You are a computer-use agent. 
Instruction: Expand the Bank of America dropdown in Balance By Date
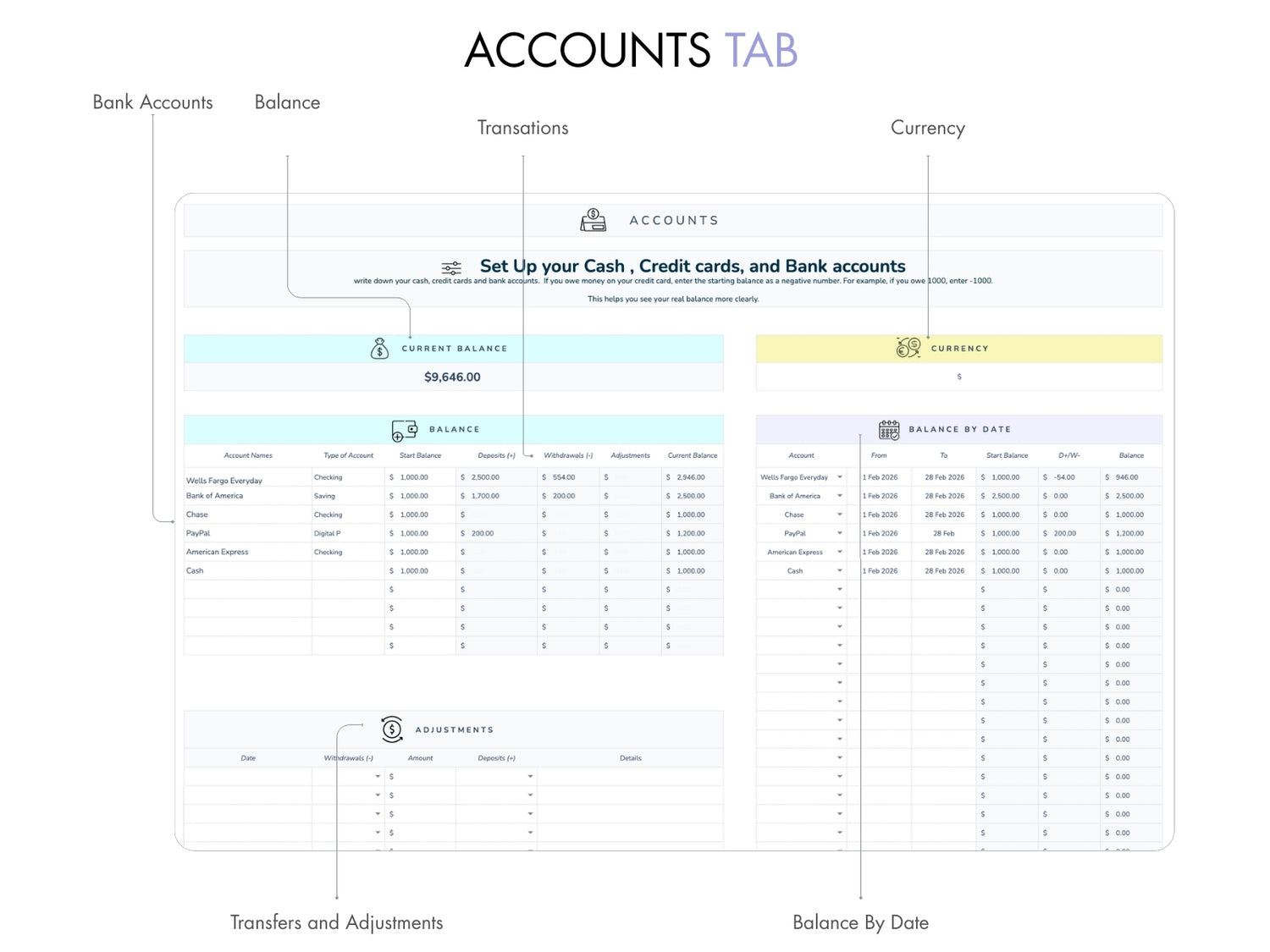tap(840, 496)
